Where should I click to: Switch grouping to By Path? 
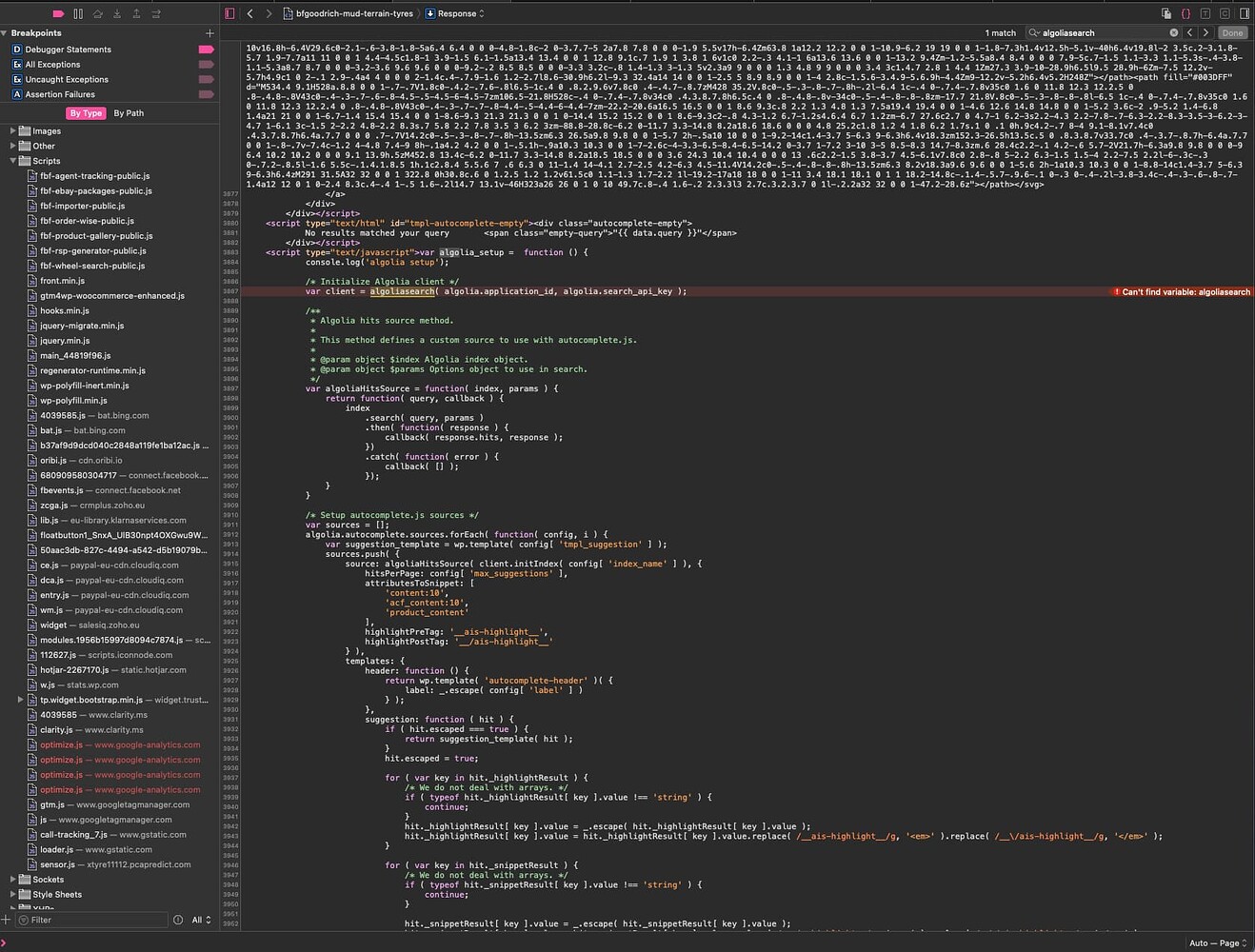(129, 113)
